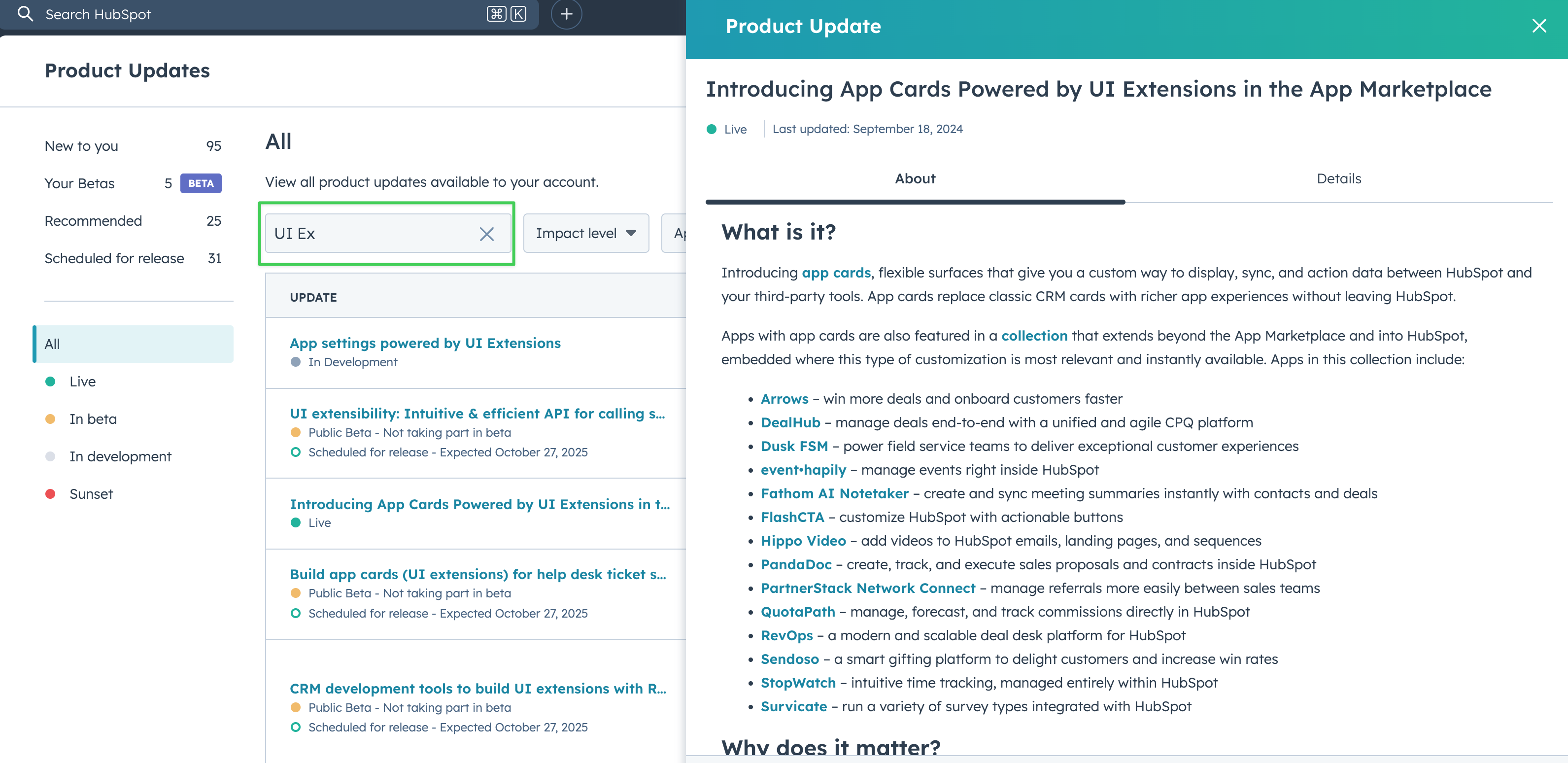Open the DealHub app link
Viewport: 1568px width, 763px height.
click(790, 422)
